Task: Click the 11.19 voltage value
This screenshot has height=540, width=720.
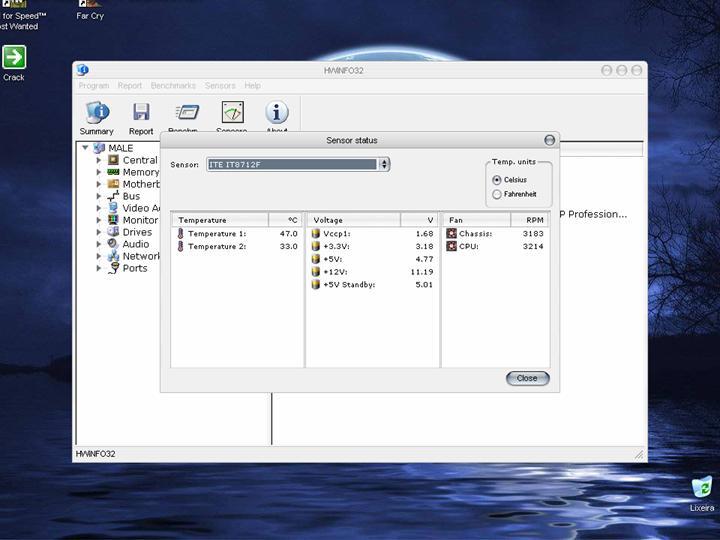Action: tap(422, 272)
